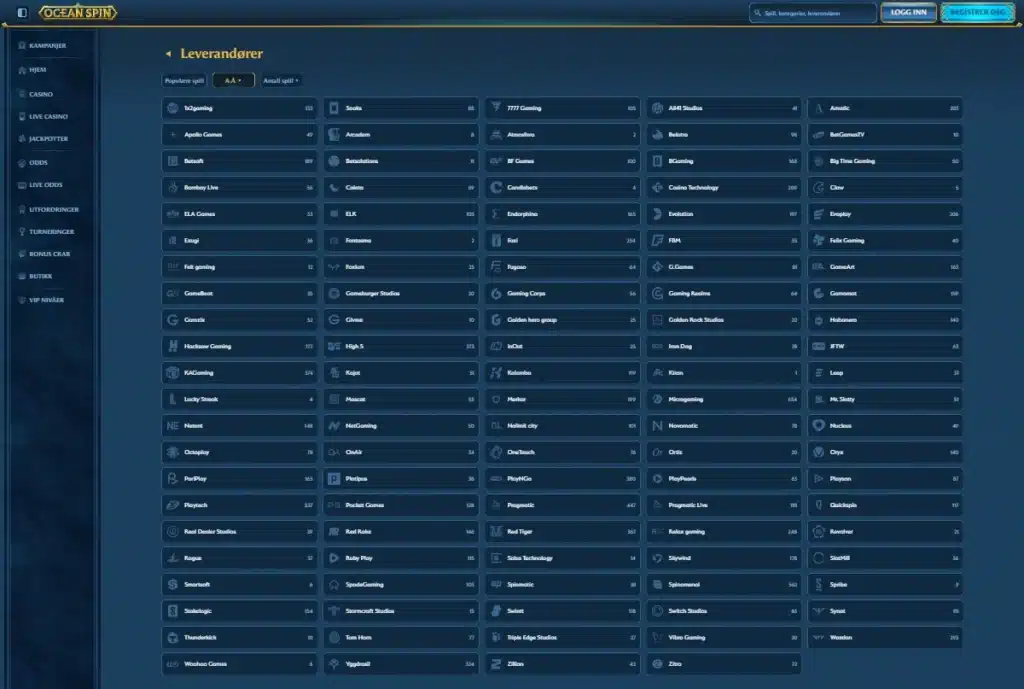Image resolution: width=1024 pixels, height=689 pixels.
Task: Expand the 'Antall spill' sort dropdown
Action: pyautogui.click(x=281, y=80)
